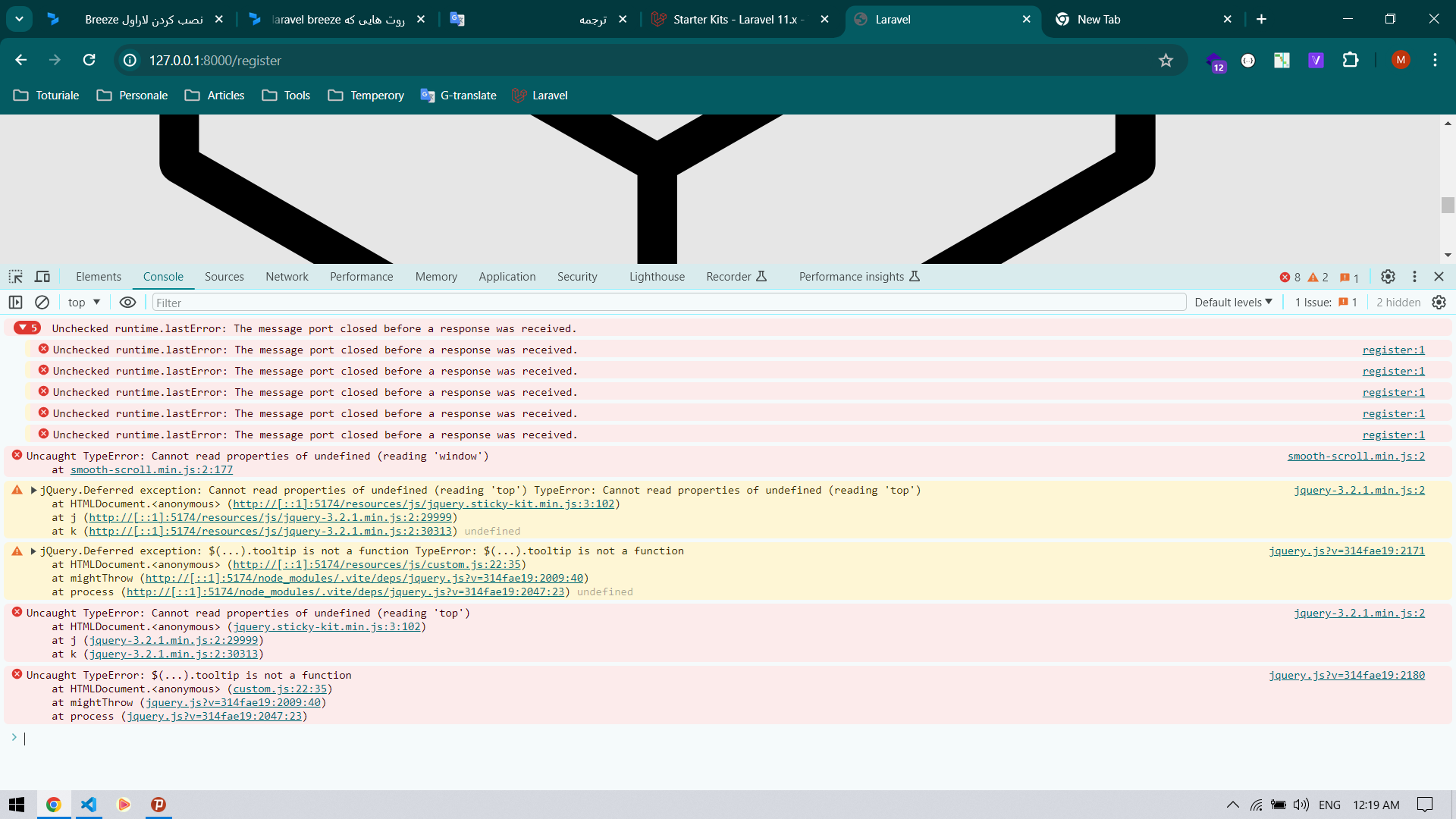Open the Recorder tab
The image size is (1456, 819).
tap(736, 277)
